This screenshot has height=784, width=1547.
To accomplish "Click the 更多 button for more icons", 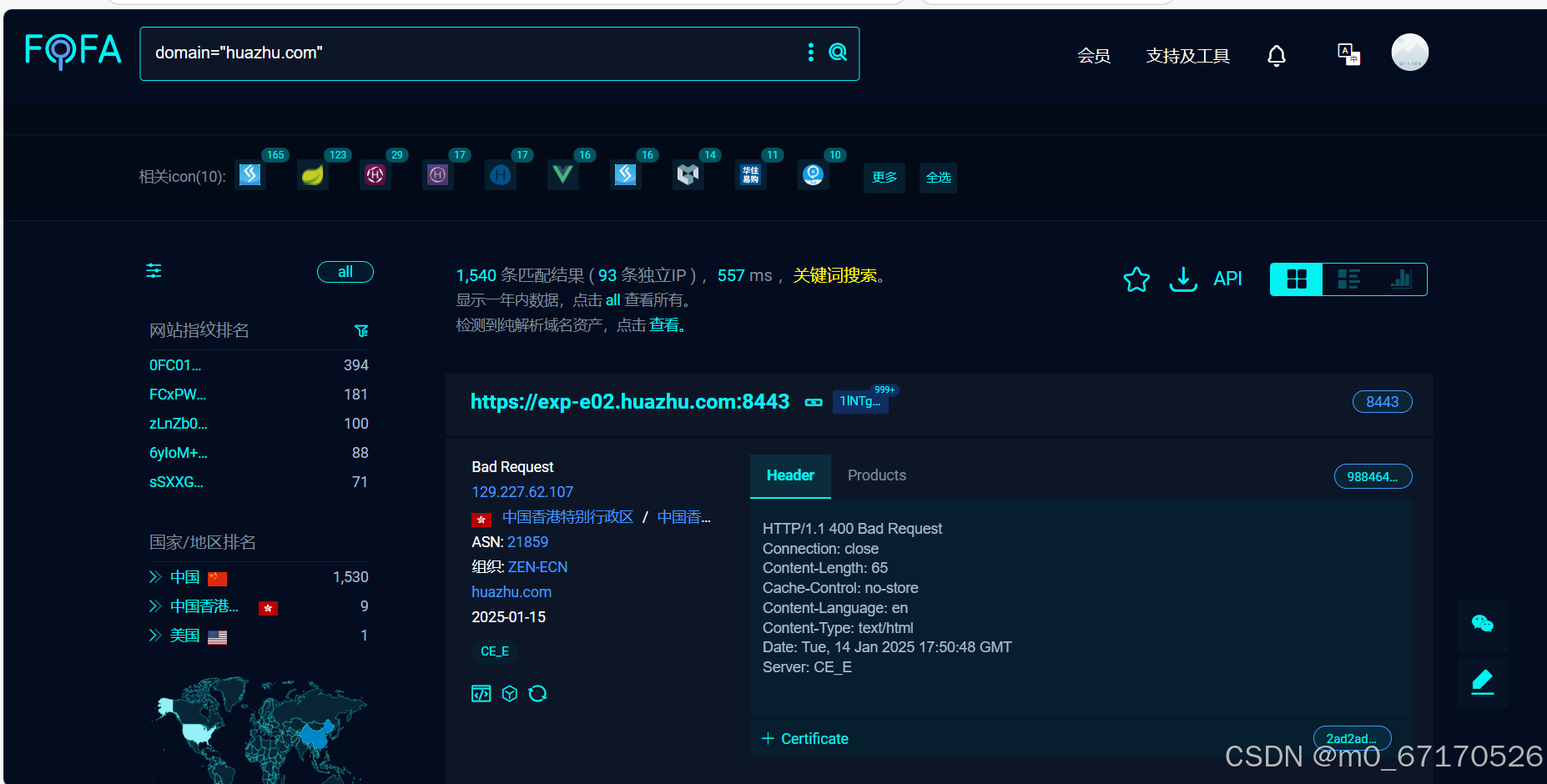I will point(884,178).
